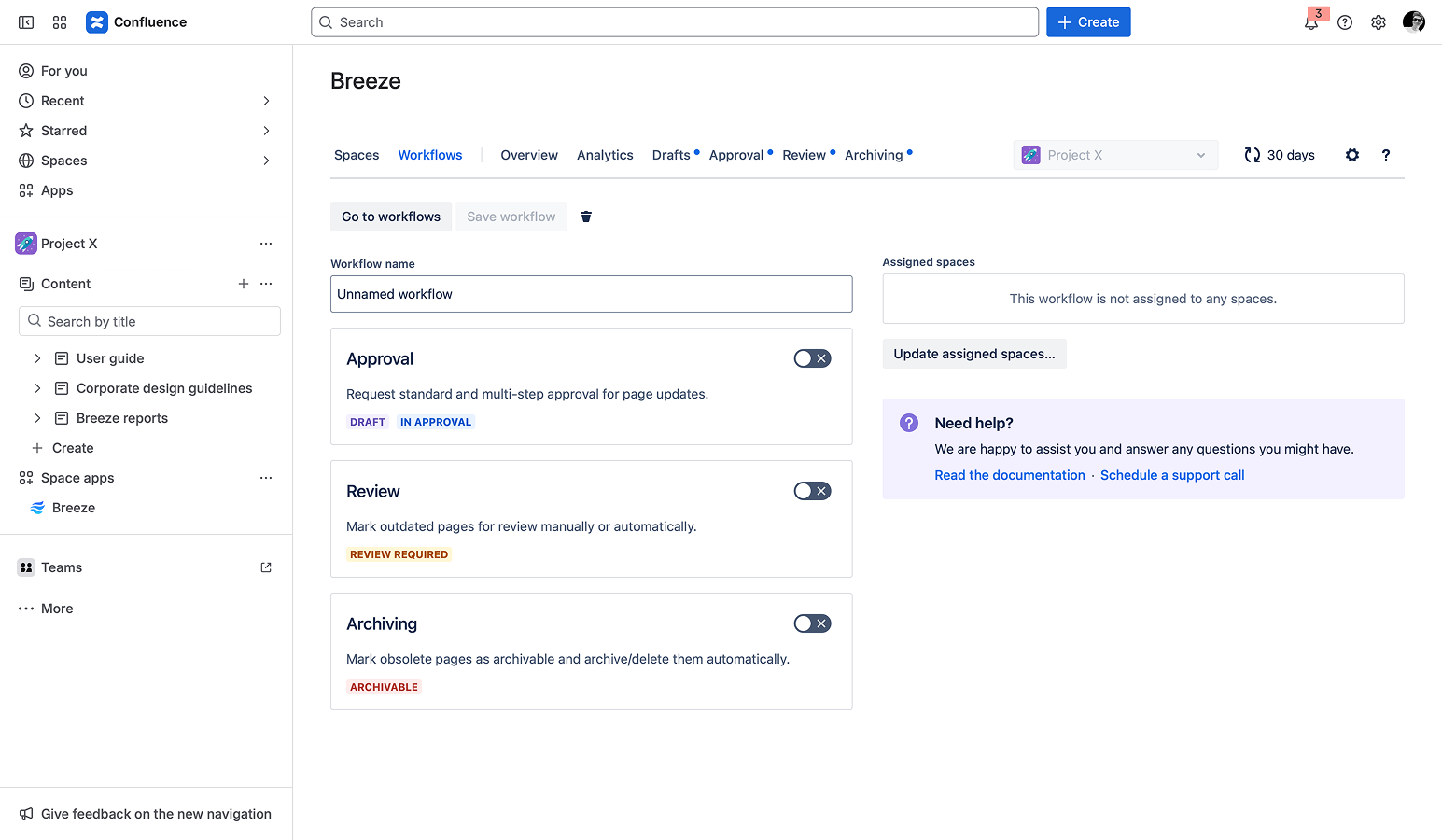This screenshot has width=1442, height=840.
Task: Open the Atlassian app switcher grid
Action: (59, 21)
